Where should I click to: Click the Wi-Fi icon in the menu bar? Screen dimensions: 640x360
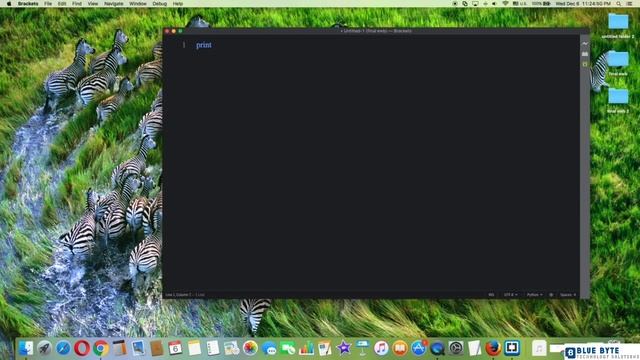coord(505,3)
